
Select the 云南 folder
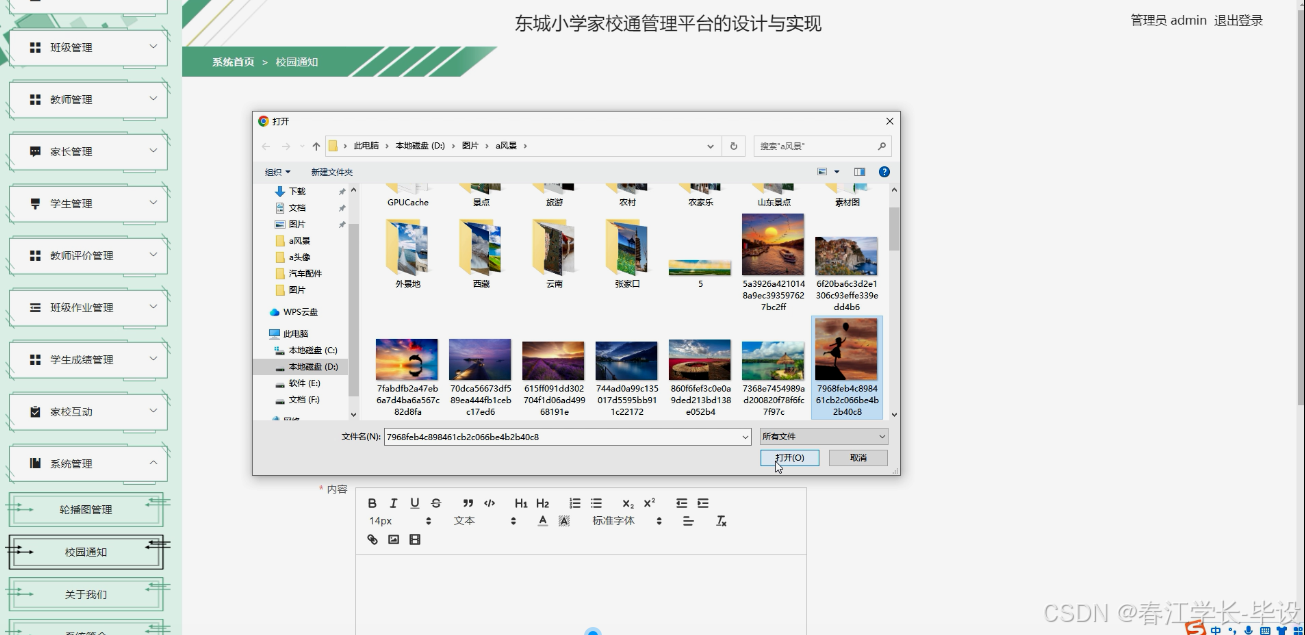pyautogui.click(x=555, y=255)
